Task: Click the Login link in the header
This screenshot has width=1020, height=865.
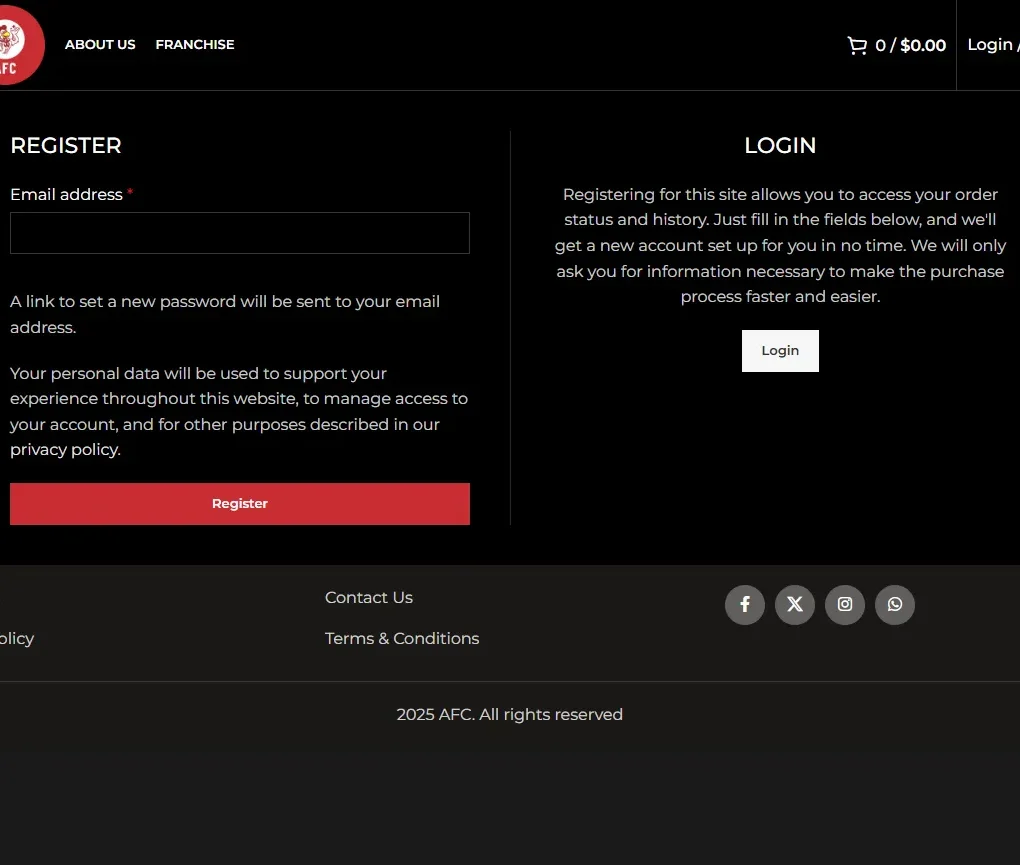Action: [991, 45]
